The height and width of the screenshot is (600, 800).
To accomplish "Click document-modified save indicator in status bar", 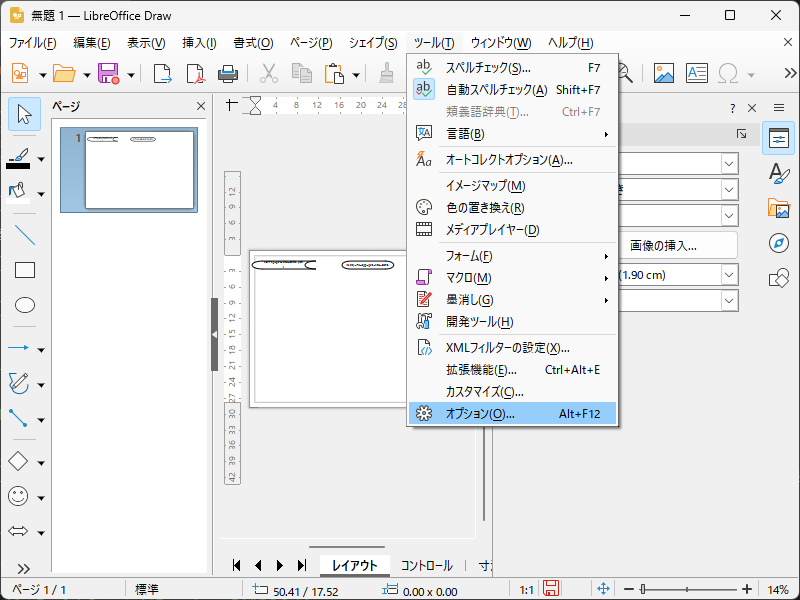I will click(551, 589).
